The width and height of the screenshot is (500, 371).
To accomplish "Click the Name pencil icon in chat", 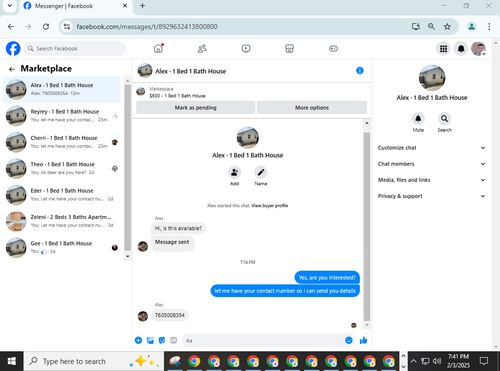I will [x=261, y=172].
